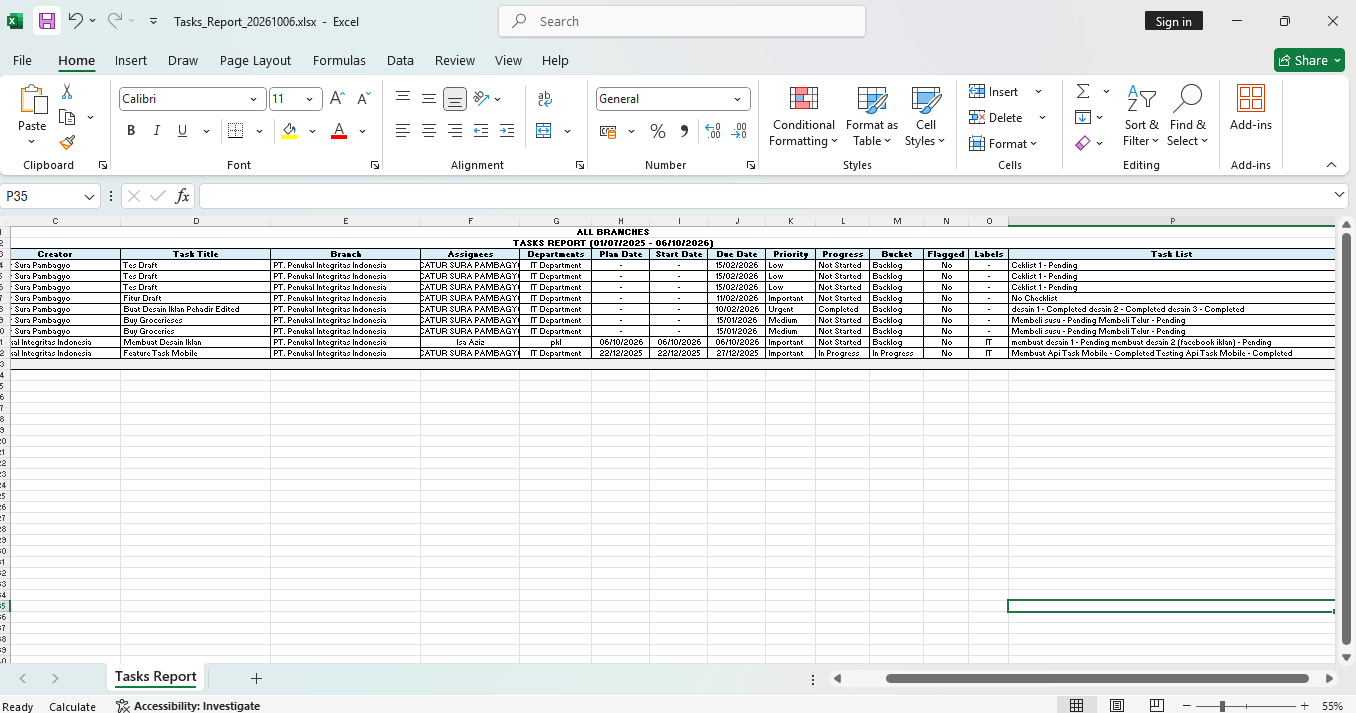The height and width of the screenshot is (713, 1356).
Task: Click the Wrap Text icon
Action: pyautogui.click(x=545, y=99)
